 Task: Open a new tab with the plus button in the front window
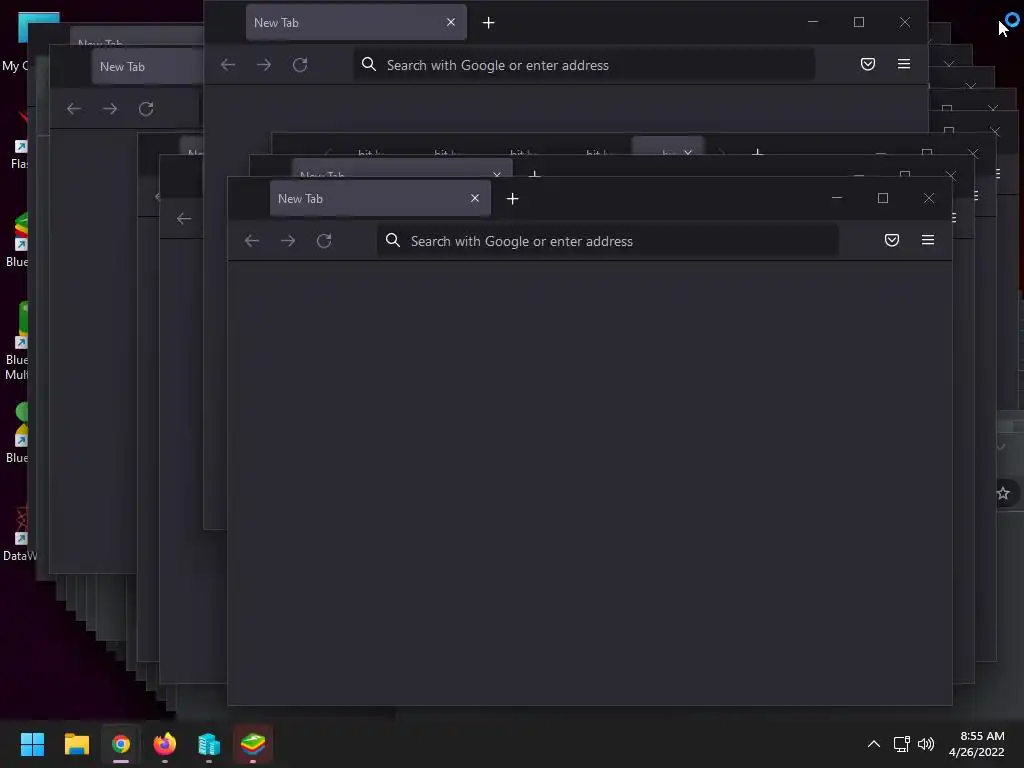tap(513, 199)
